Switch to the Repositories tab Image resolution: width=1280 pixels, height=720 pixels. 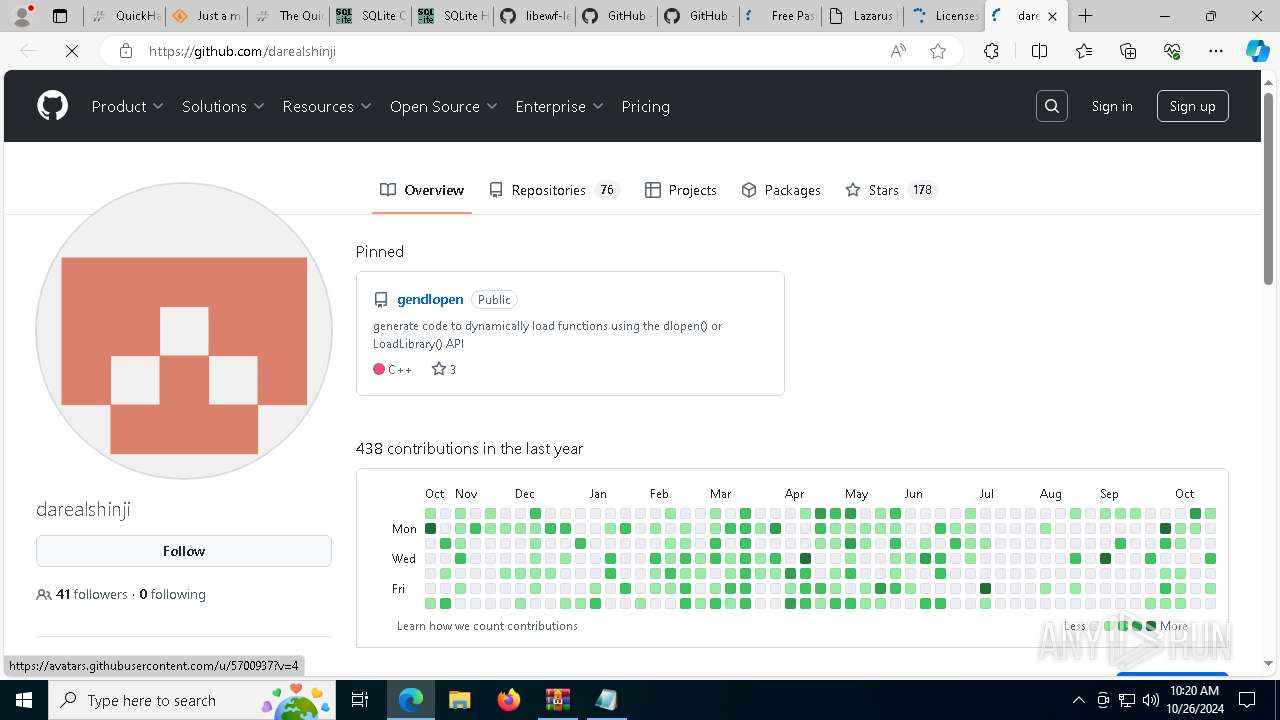click(x=555, y=190)
